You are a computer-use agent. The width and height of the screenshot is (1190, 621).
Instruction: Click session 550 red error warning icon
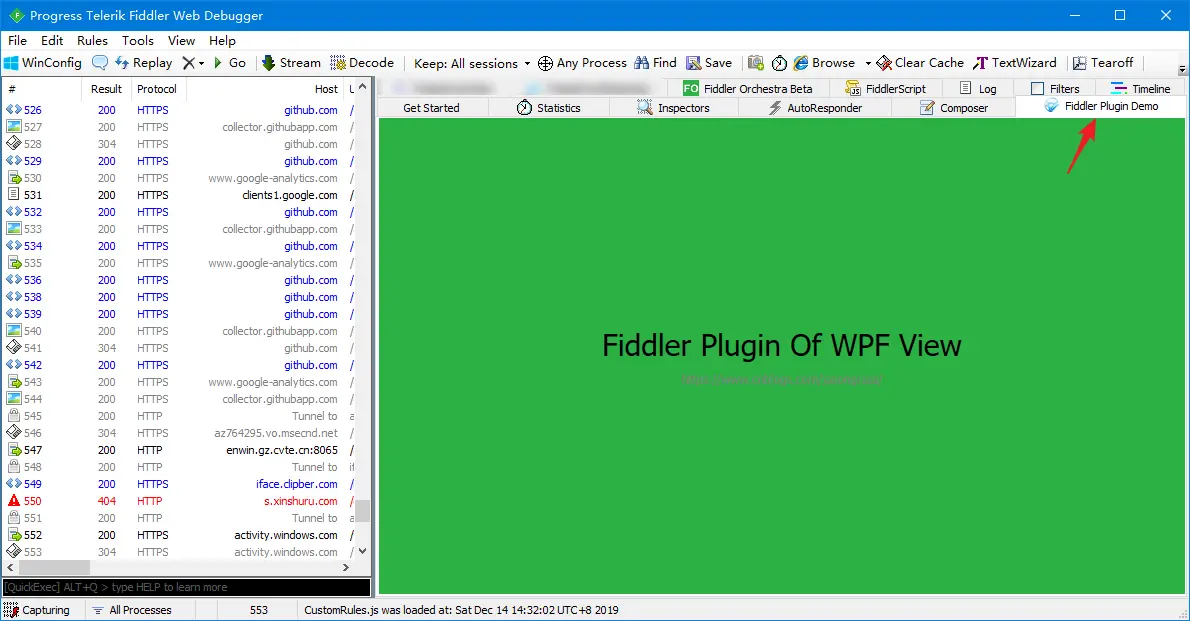[14, 501]
